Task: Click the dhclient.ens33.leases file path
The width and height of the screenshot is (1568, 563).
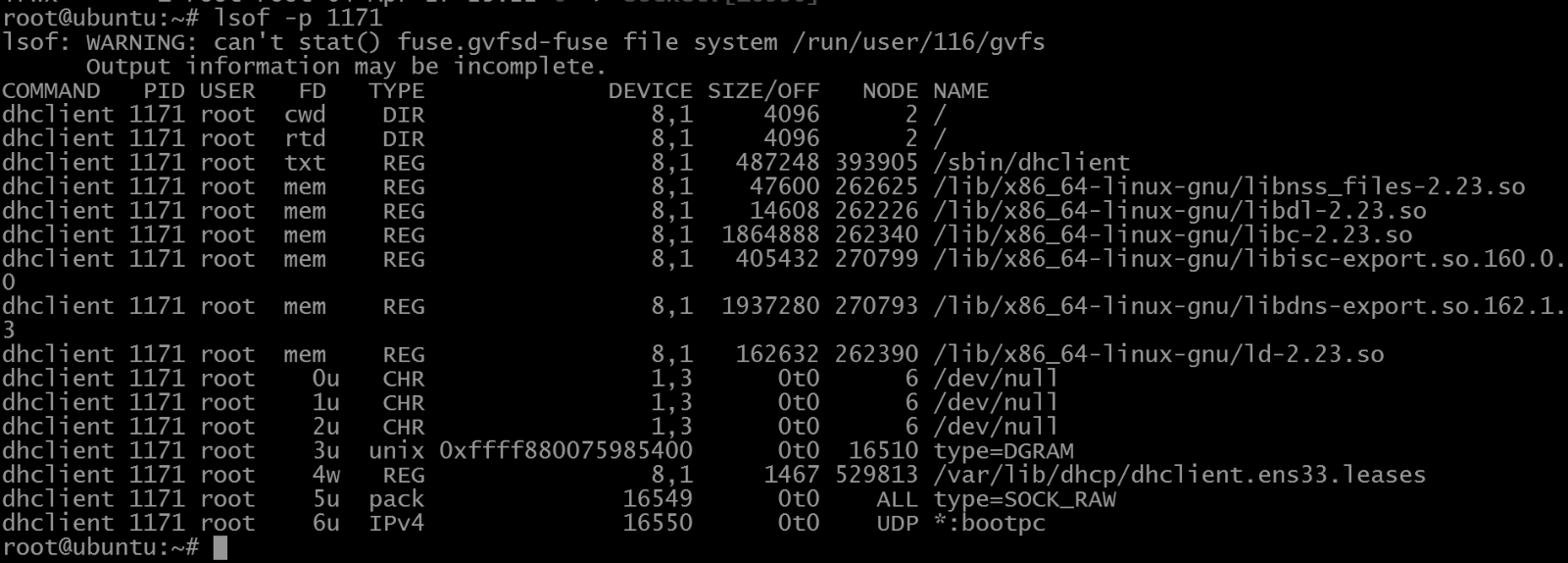Action: (1179, 475)
